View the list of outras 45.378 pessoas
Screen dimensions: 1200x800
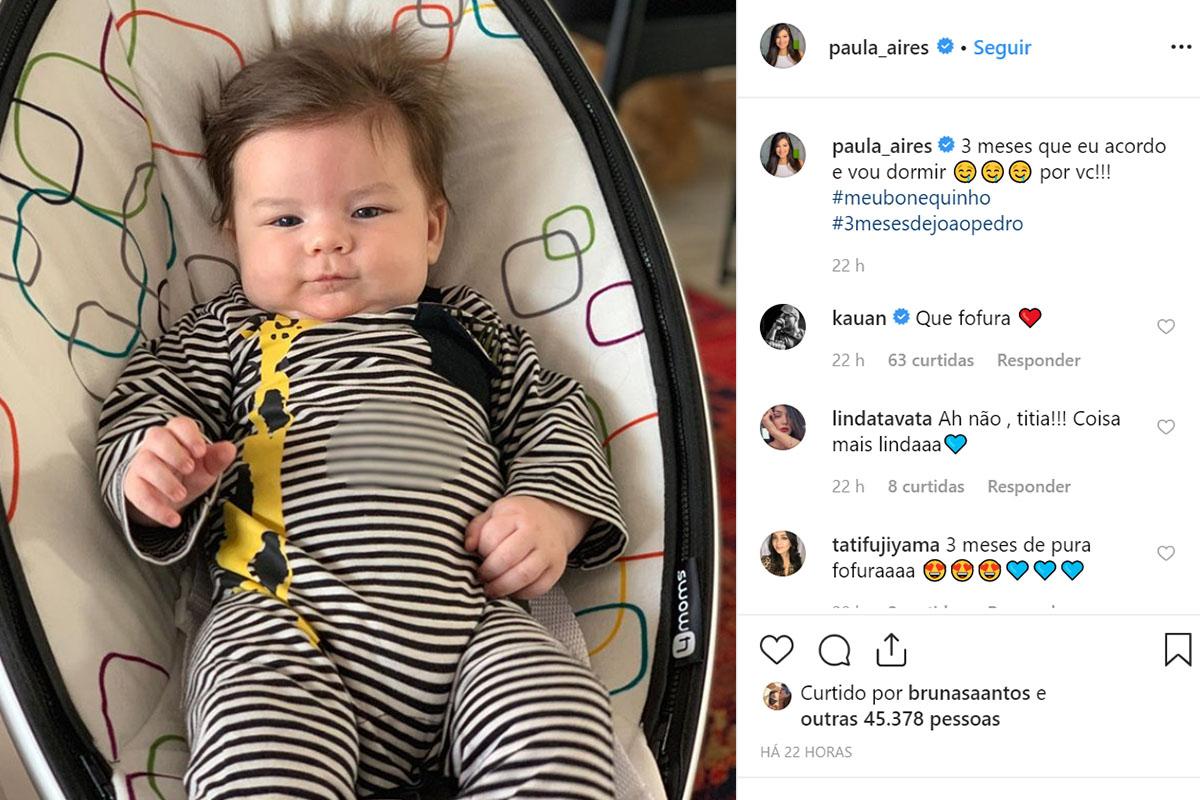(x=900, y=719)
